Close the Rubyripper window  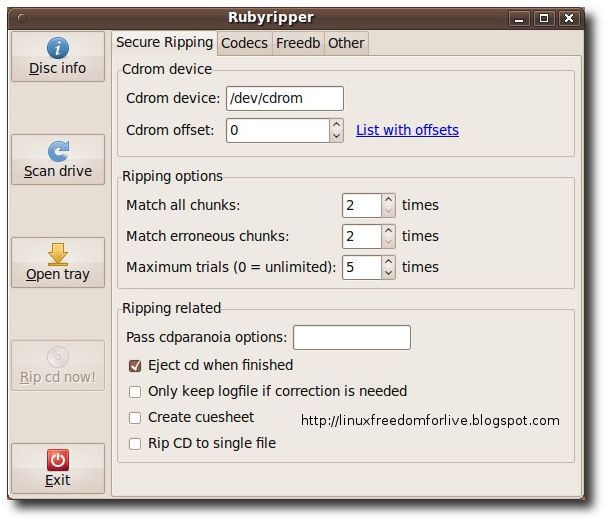[x=568, y=18]
